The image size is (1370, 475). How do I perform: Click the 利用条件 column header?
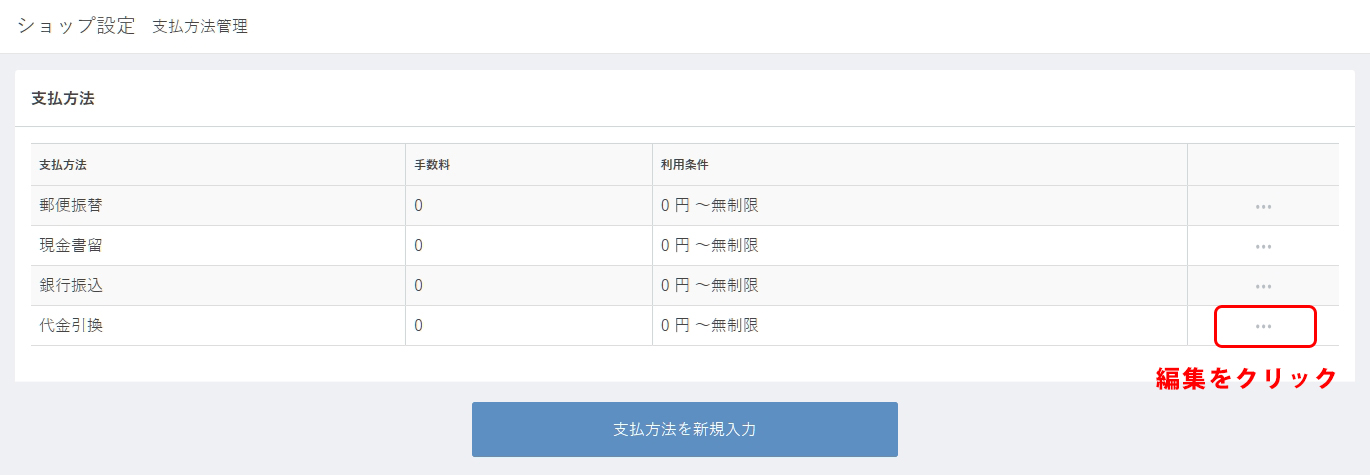(684, 165)
